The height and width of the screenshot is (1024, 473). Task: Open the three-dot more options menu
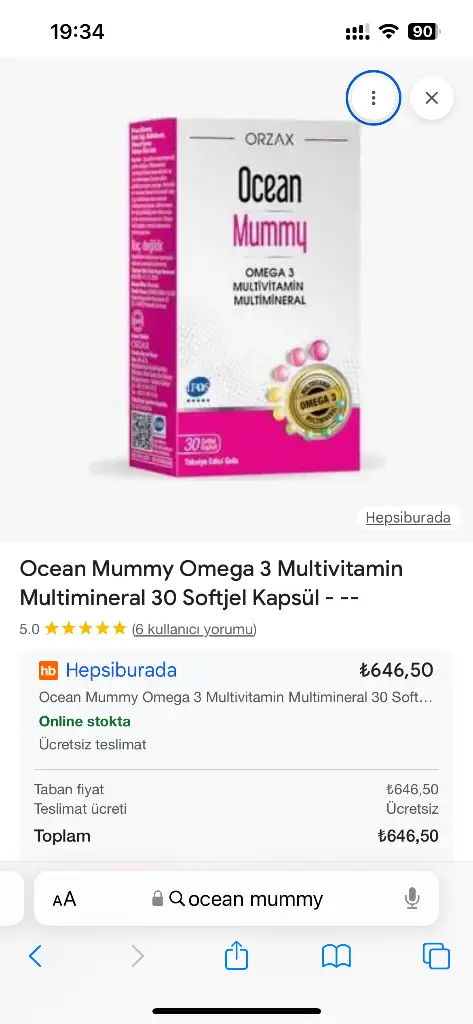[x=373, y=98]
